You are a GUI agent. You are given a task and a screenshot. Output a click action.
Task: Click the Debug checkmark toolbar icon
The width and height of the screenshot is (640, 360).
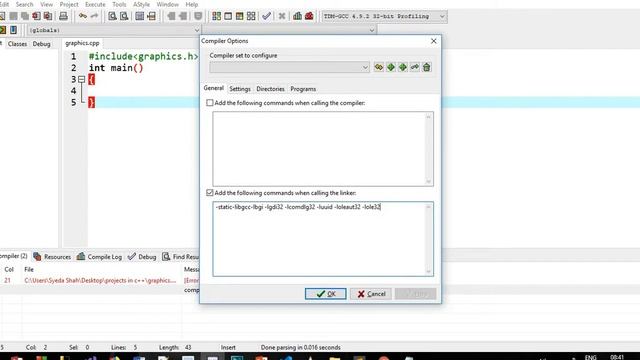267,16
